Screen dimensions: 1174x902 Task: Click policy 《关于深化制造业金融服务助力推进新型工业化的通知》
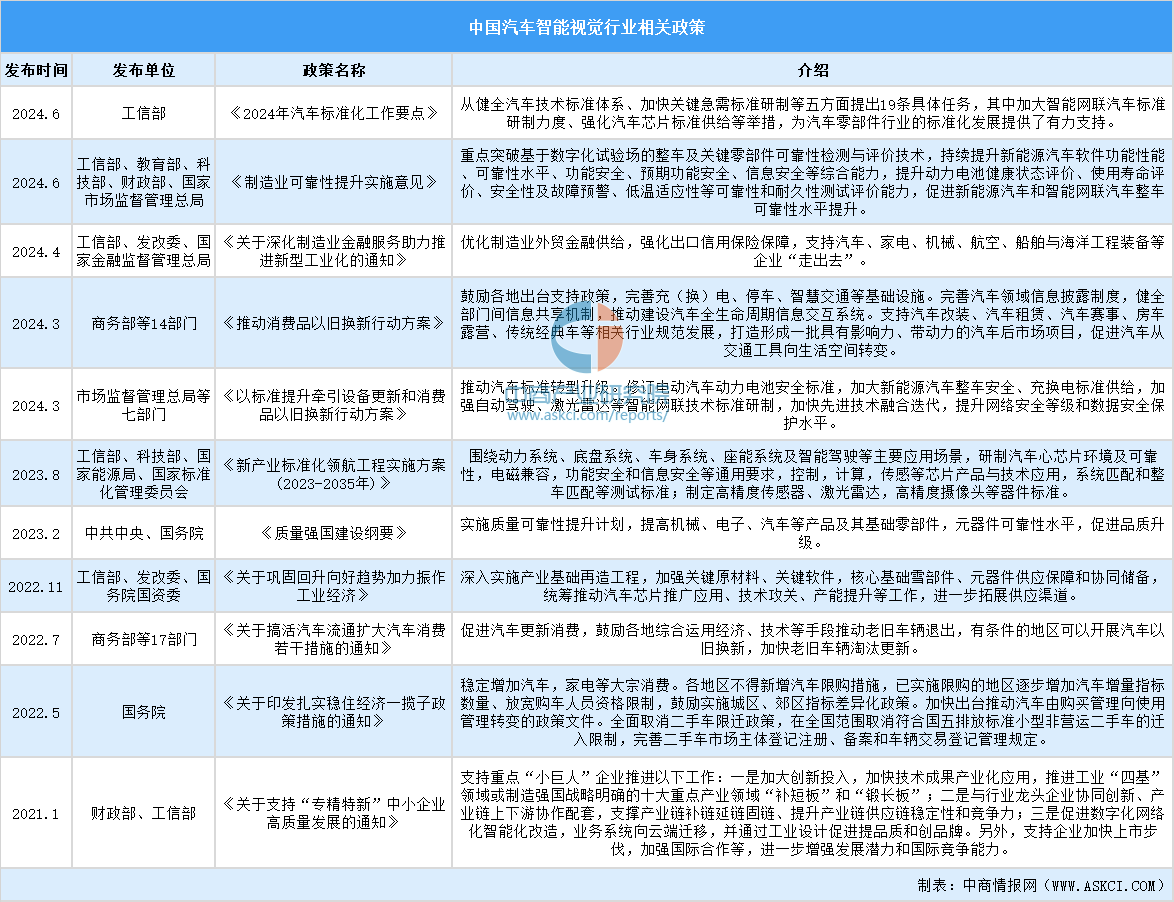coord(334,252)
